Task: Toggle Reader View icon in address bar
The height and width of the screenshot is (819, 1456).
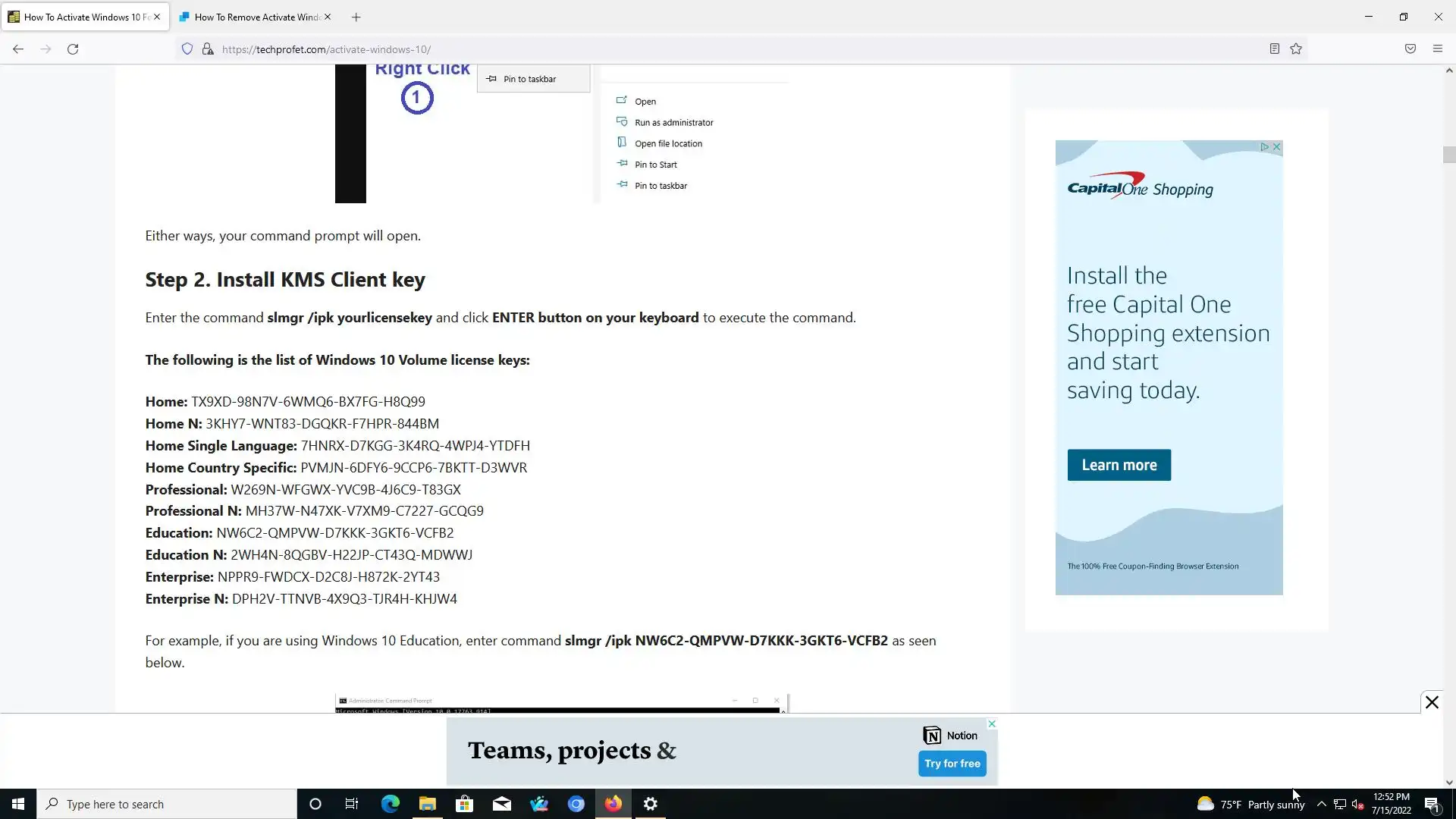Action: pos(1274,49)
